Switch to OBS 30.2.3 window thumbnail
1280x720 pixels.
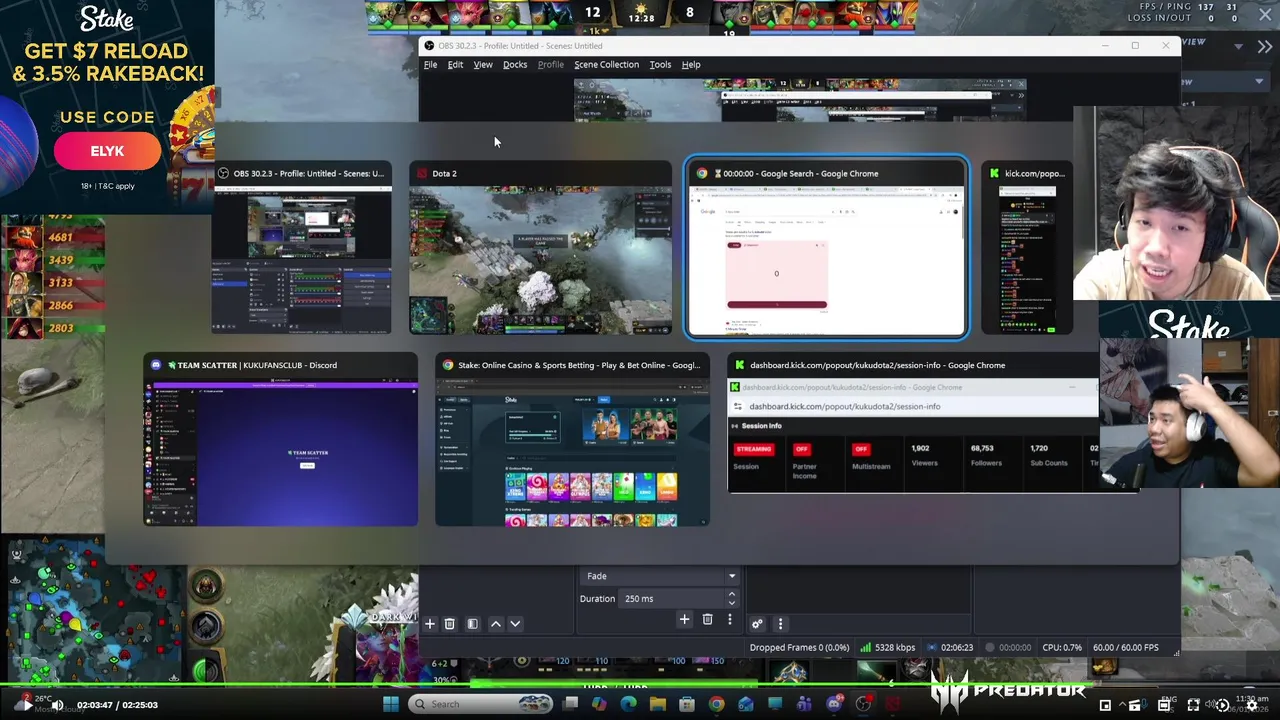[301, 247]
